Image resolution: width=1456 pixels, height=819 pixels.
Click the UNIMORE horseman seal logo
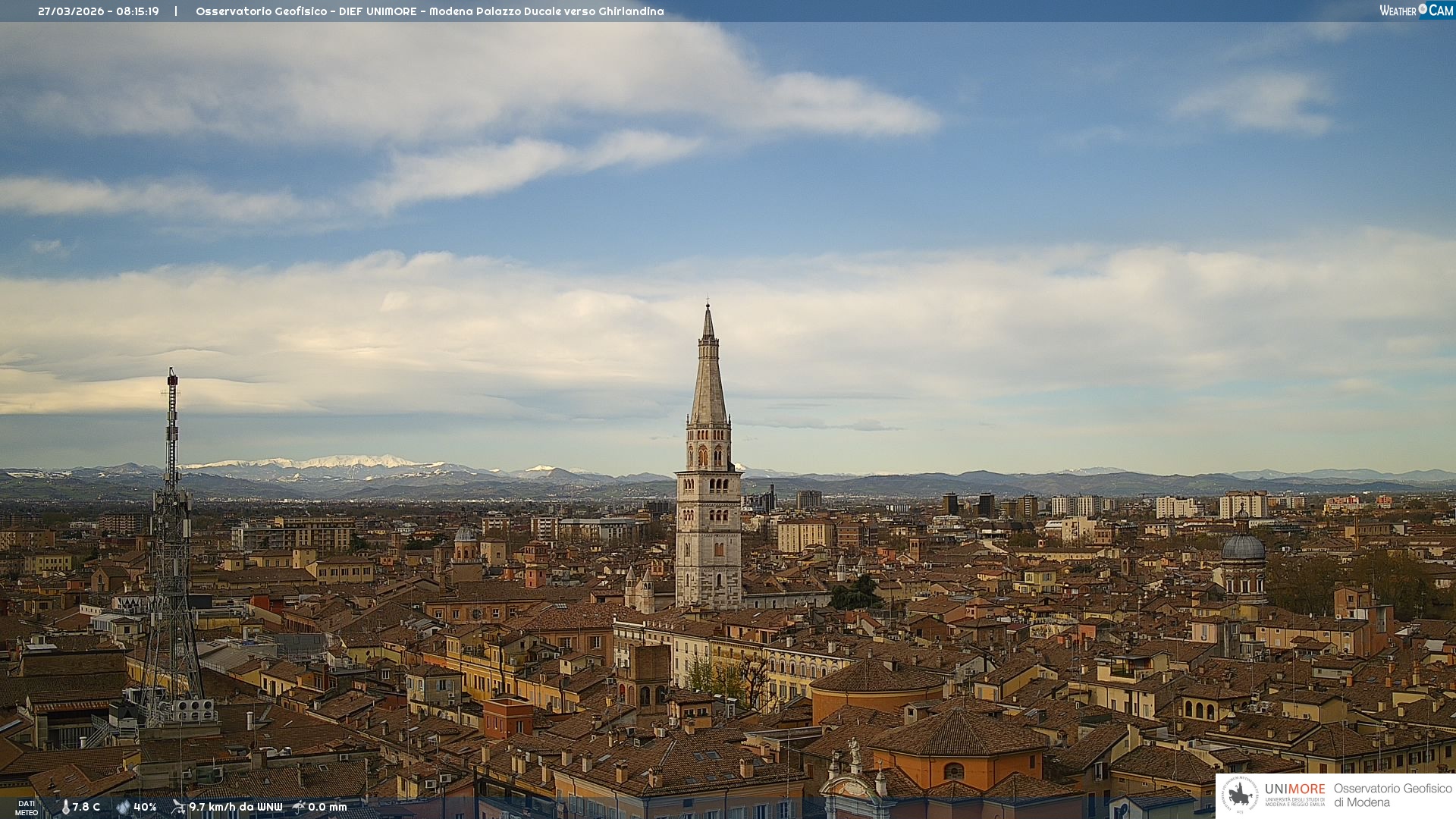tap(1240, 795)
